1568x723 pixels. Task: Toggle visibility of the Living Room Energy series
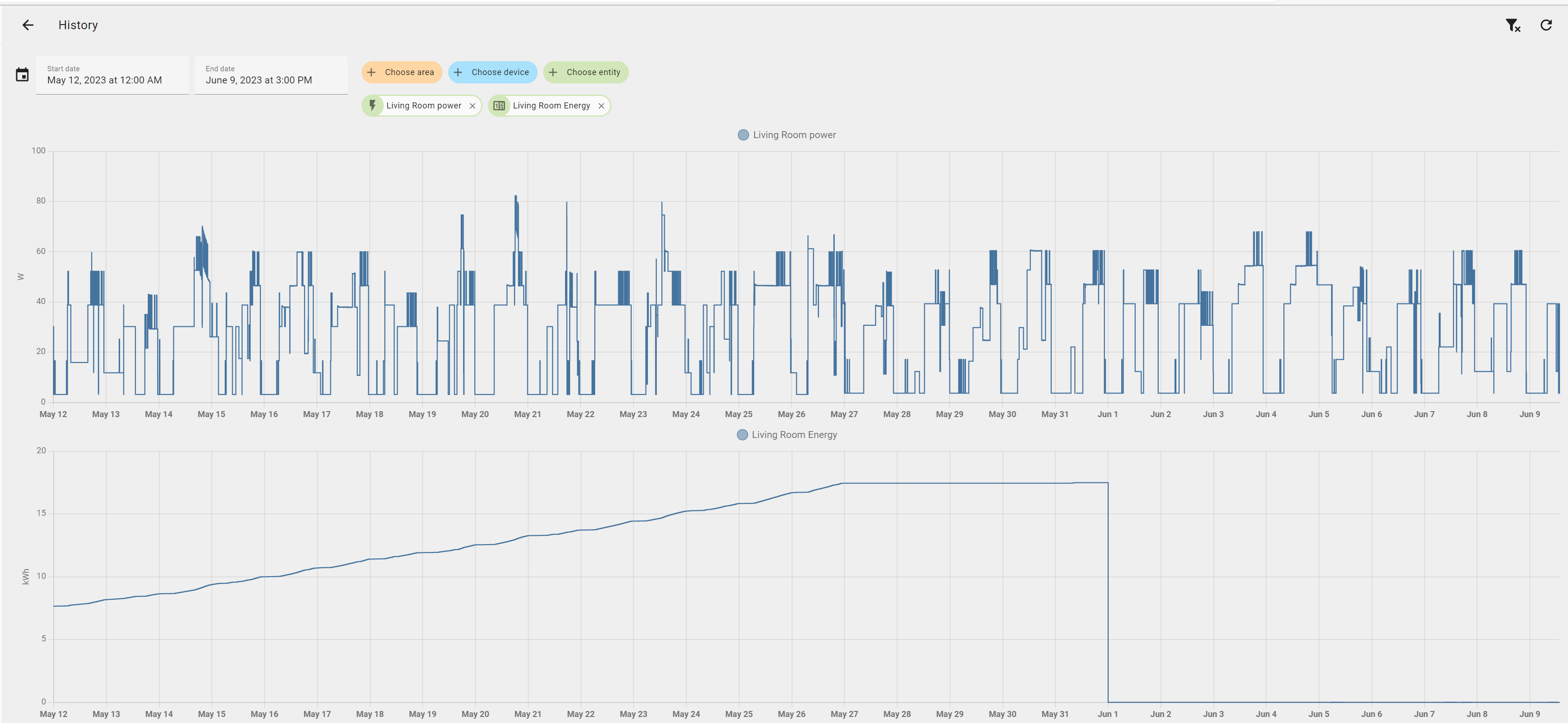[x=787, y=435]
